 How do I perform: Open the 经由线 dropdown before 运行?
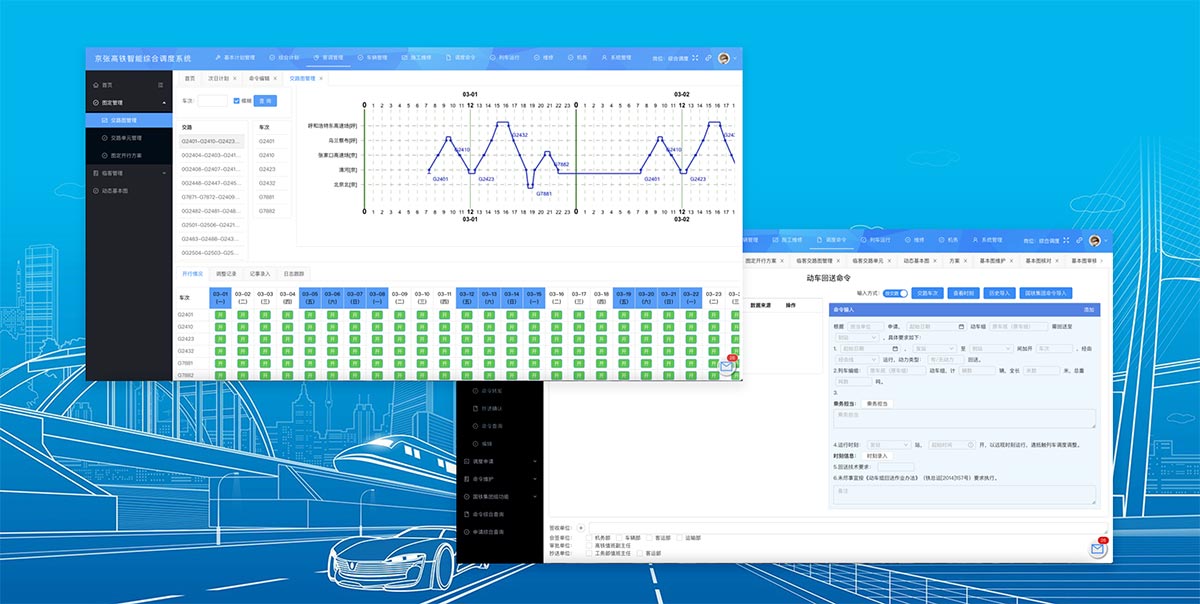click(857, 359)
